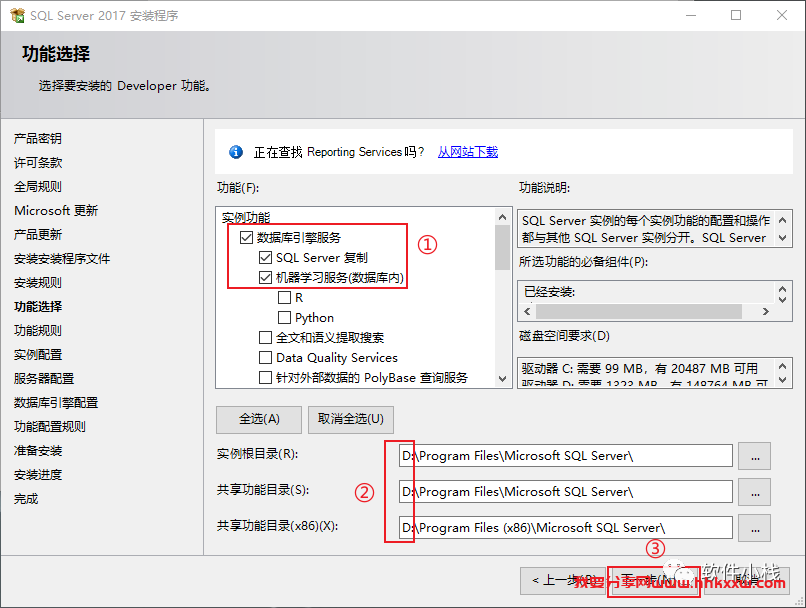This screenshot has width=806, height=608.
Task: Select 安装安装程序文件 step in sidebar
Action: 62,259
